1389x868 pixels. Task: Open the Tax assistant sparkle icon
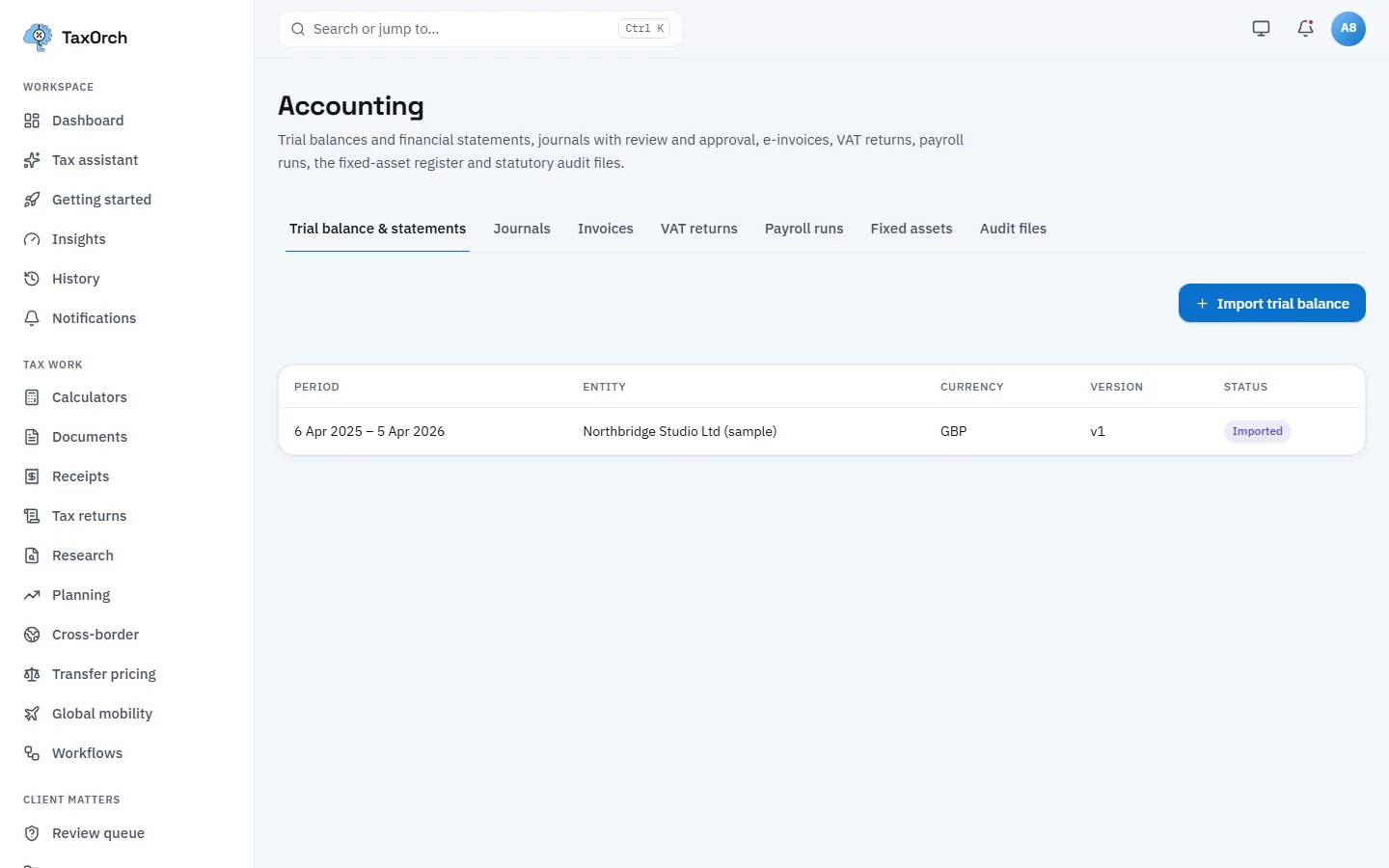[32, 160]
